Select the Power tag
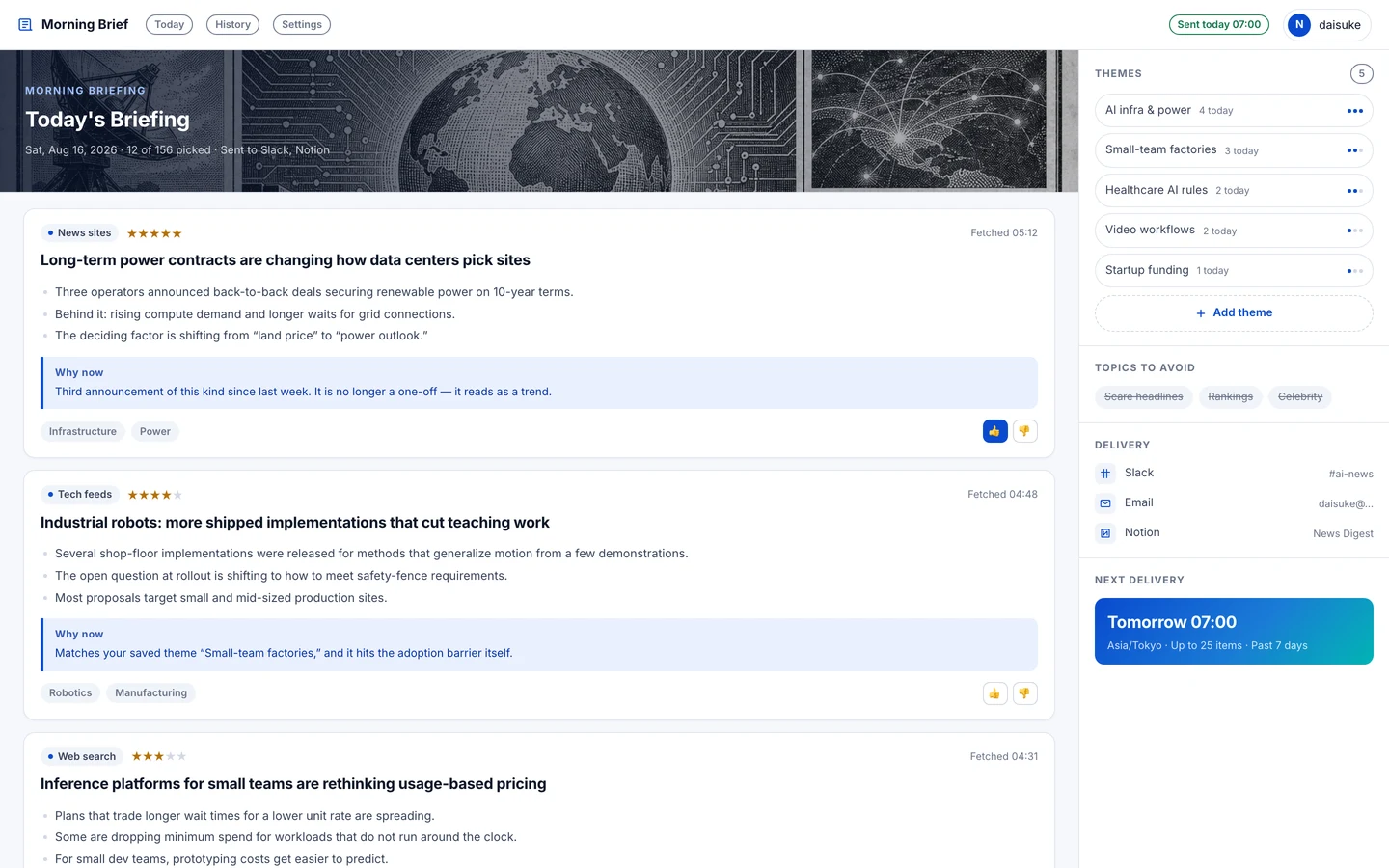This screenshot has width=1389, height=868. 155,432
